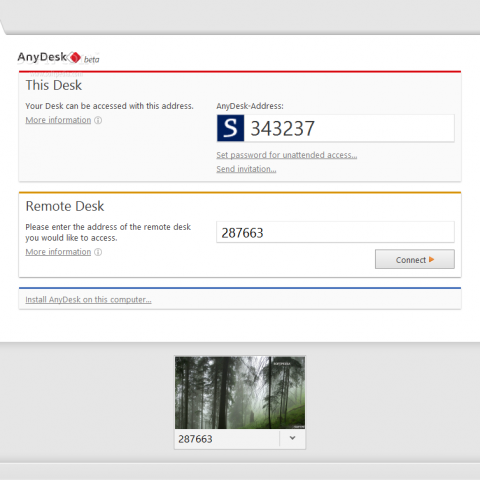Click the AnyDesk-Address label
The width and height of the screenshot is (480, 480).
point(250,106)
